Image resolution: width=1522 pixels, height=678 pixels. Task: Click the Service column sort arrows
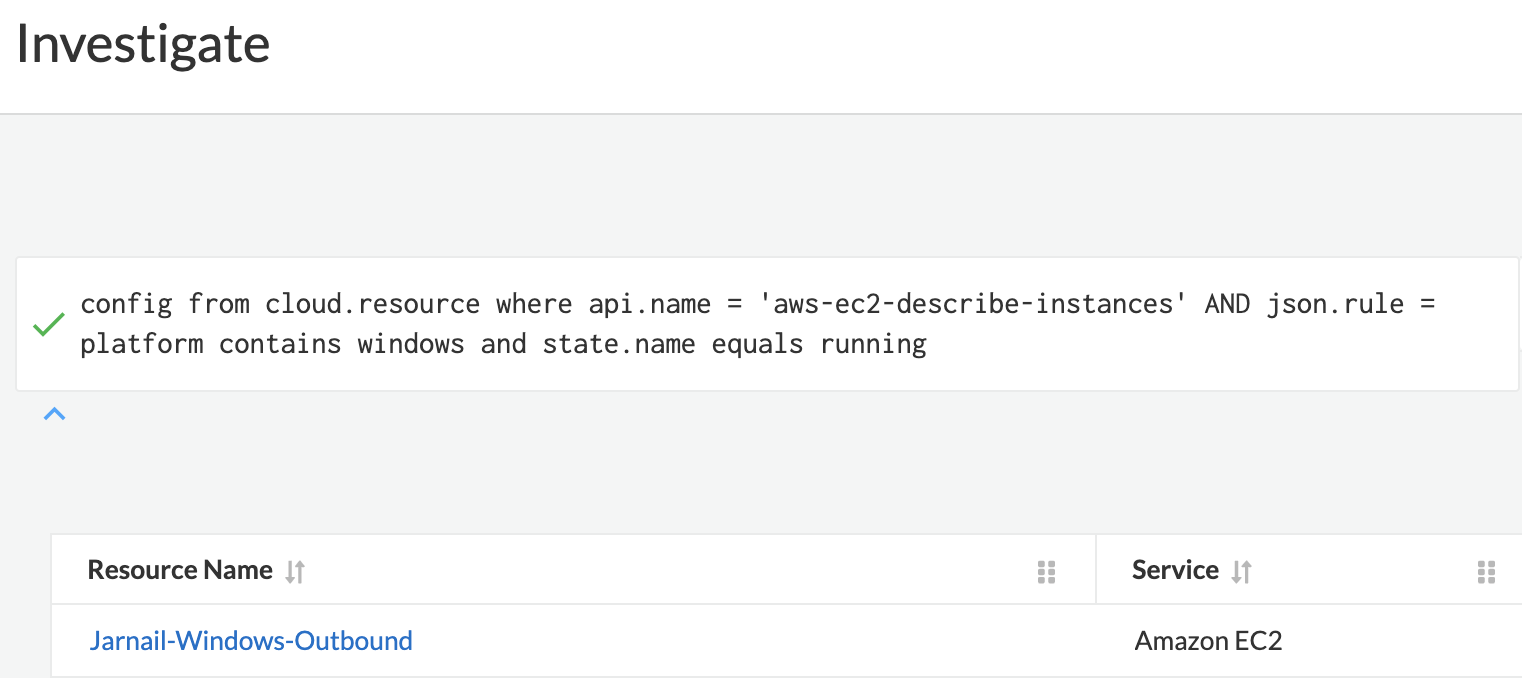tap(1241, 571)
